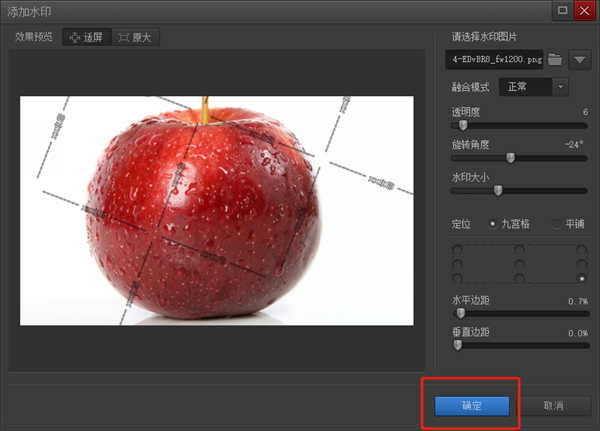Select top-left position in the nine-grid
The height and width of the screenshot is (431, 600).
pos(457,250)
